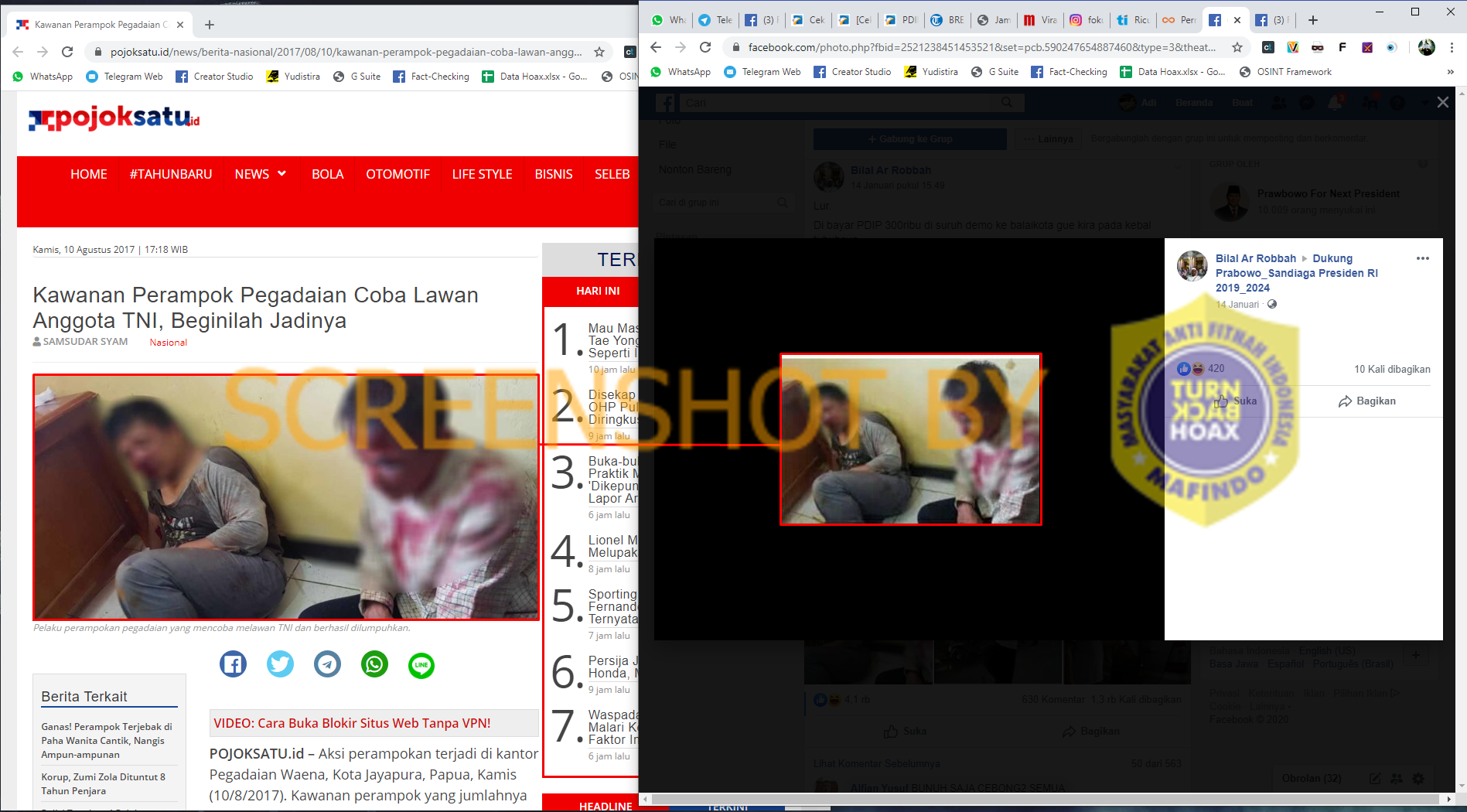
Task: Share article via Facebook icon on pojoksatu page
Action: pyautogui.click(x=233, y=664)
